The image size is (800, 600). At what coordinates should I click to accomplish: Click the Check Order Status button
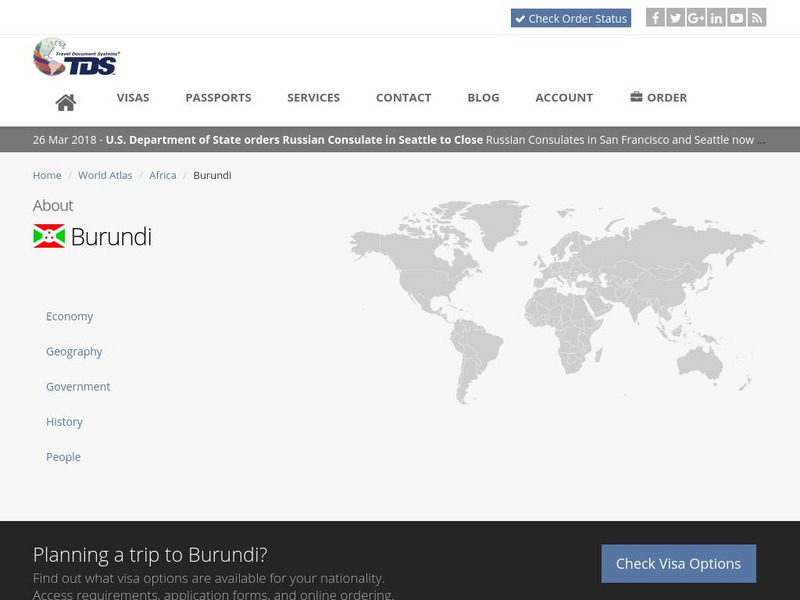coord(571,17)
